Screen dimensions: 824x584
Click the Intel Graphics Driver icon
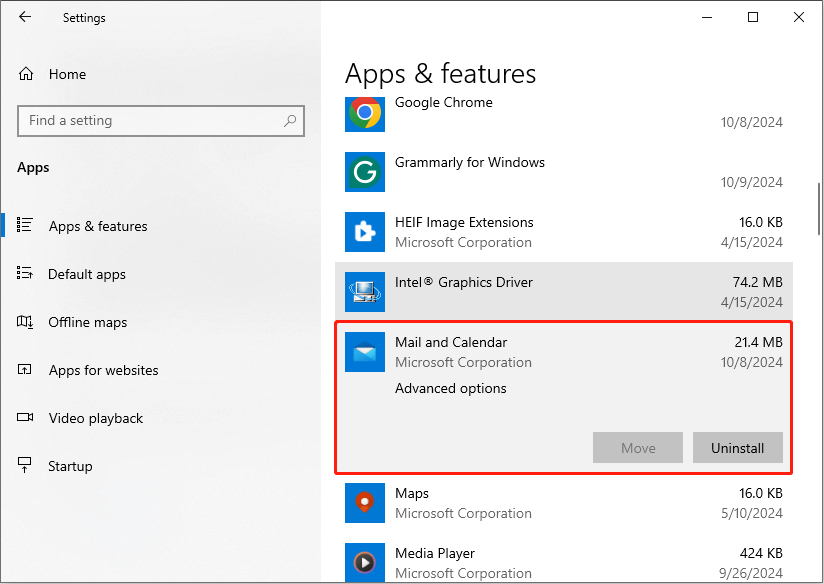point(365,292)
